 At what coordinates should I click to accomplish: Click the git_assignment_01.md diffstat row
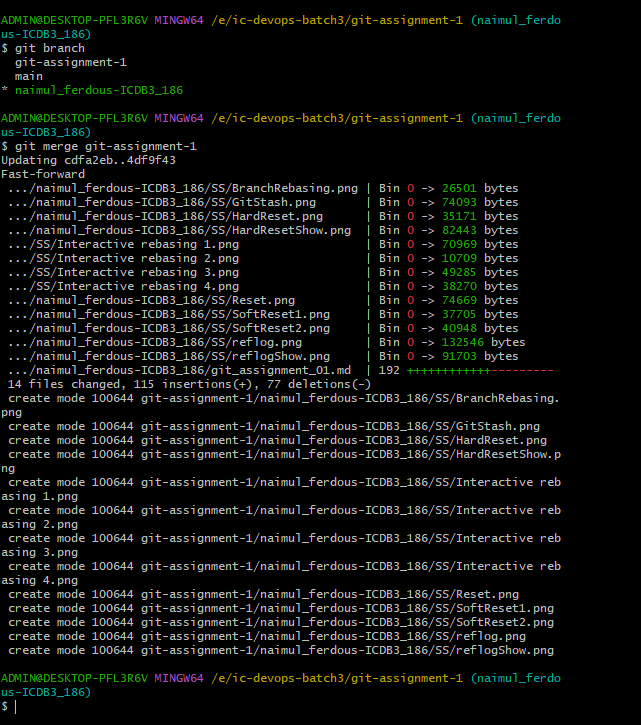(x=281, y=370)
